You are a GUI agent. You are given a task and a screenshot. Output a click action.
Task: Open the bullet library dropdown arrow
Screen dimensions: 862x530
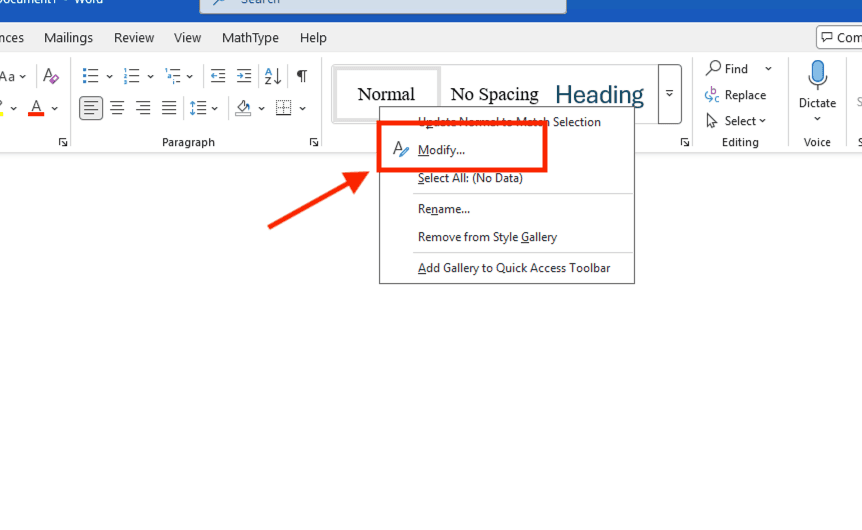[109, 76]
